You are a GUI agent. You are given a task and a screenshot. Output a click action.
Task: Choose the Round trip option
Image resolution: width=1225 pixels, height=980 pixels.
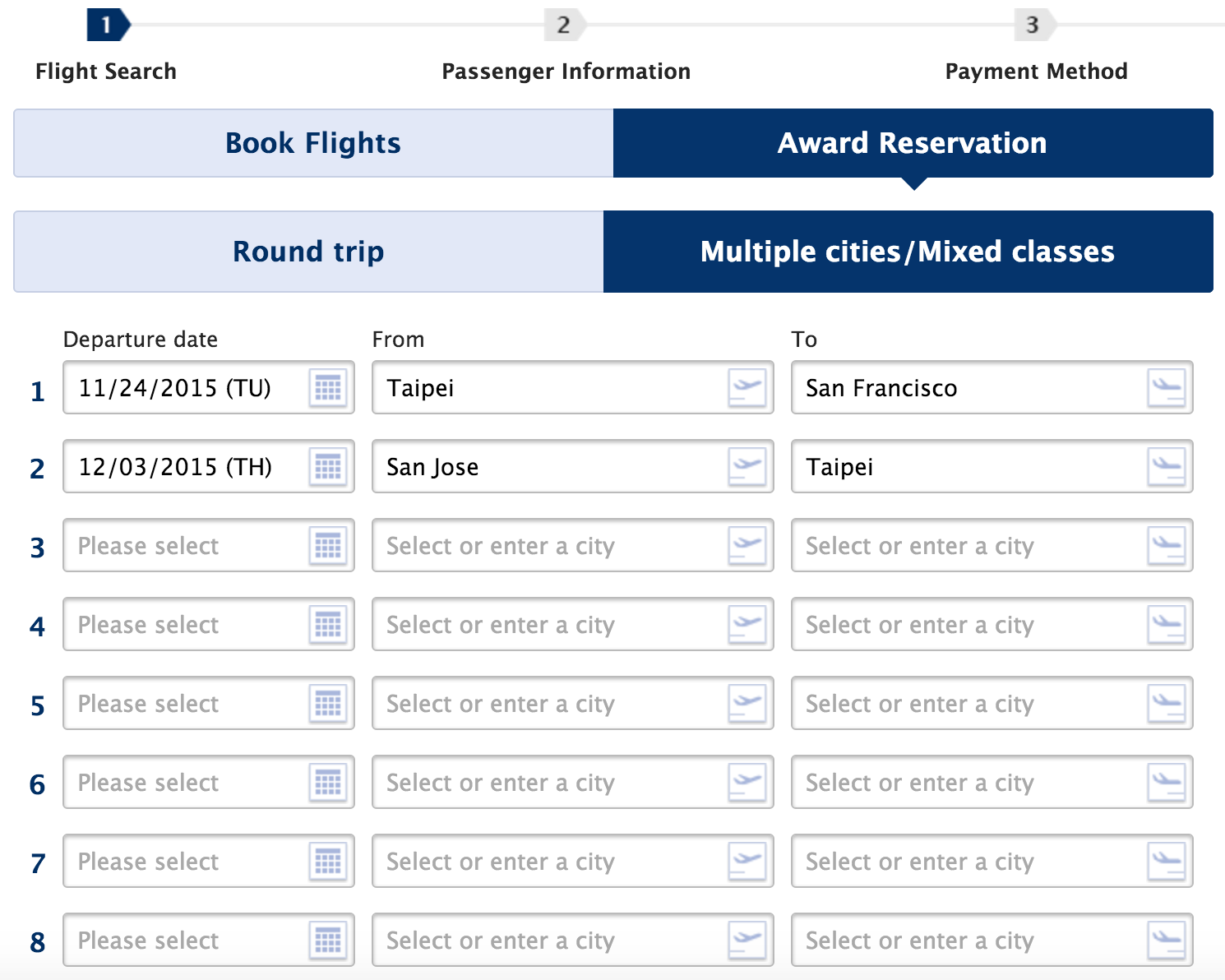pos(308,252)
